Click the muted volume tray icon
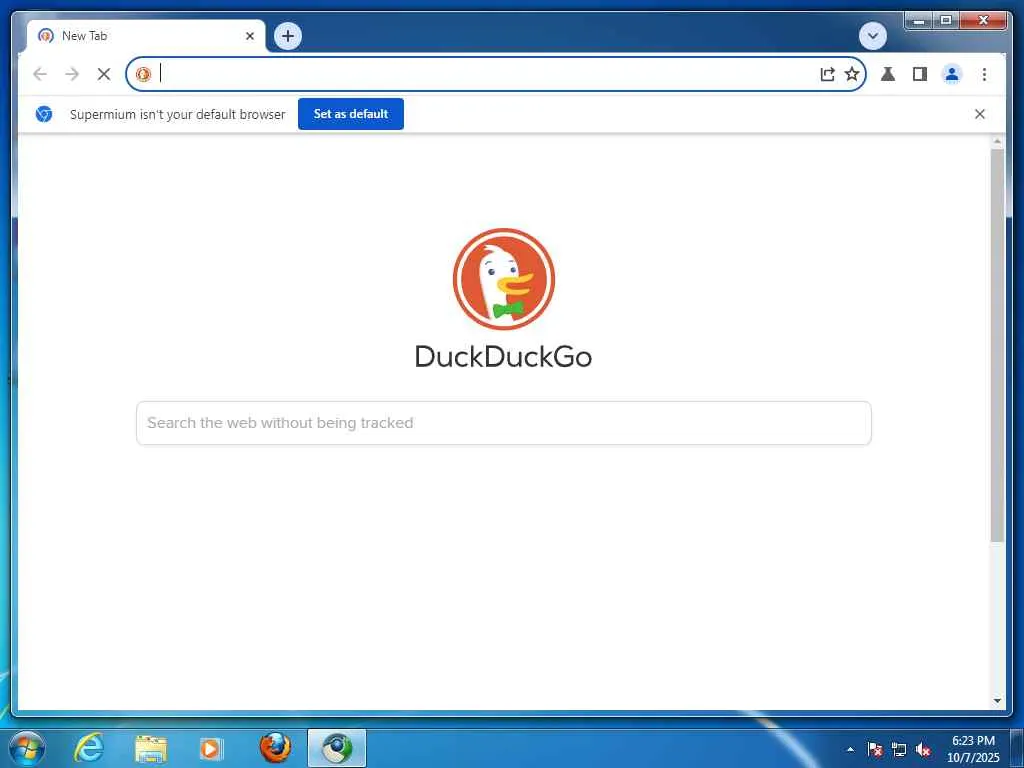The image size is (1024, 768). (923, 749)
